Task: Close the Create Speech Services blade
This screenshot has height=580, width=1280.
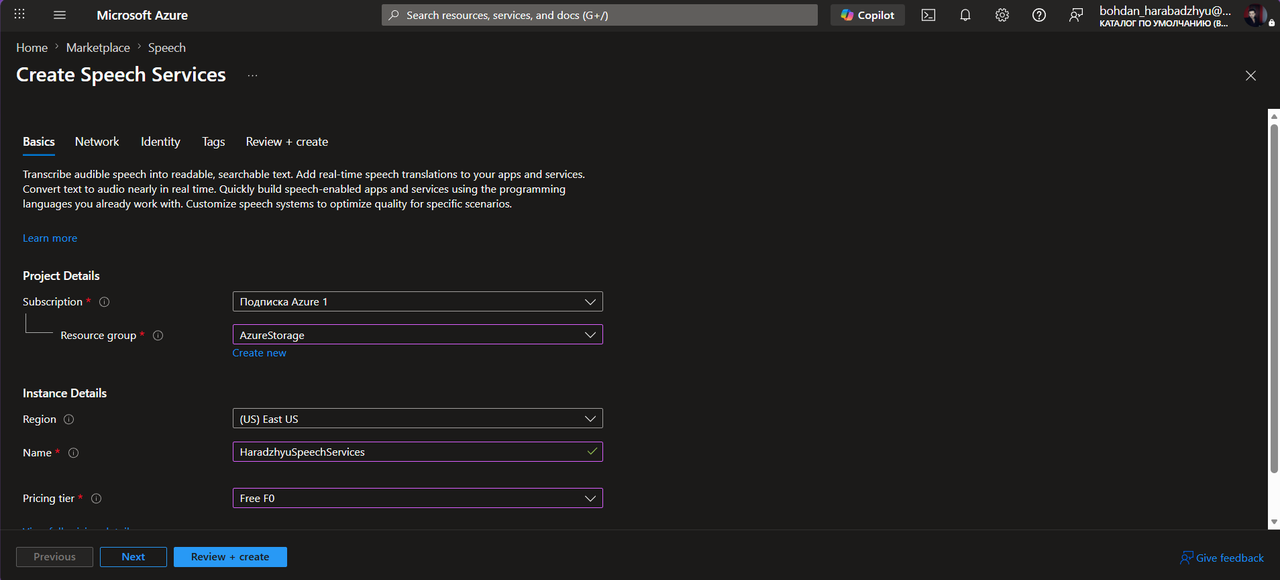Action: pyautogui.click(x=1250, y=76)
